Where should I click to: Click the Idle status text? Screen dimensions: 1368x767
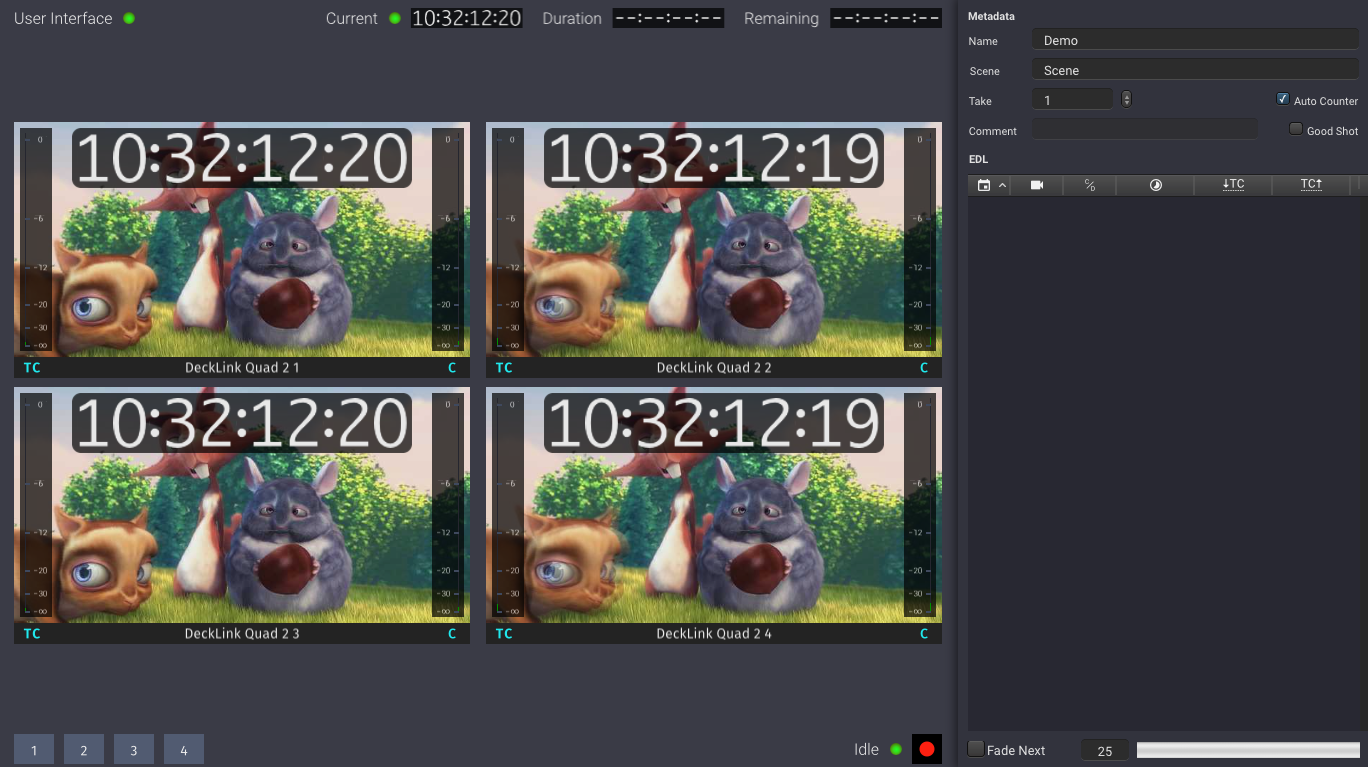tap(866, 749)
